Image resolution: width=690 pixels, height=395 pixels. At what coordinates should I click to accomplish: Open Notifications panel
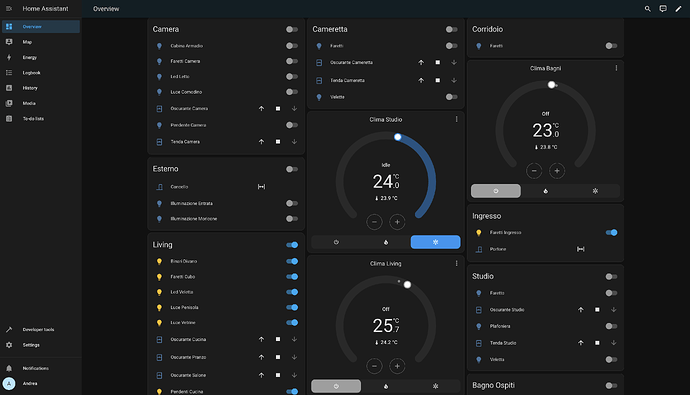(x=41, y=368)
